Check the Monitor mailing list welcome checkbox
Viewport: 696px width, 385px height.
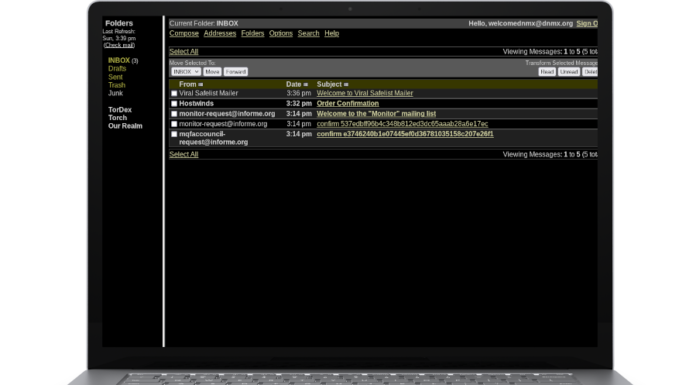coord(174,114)
